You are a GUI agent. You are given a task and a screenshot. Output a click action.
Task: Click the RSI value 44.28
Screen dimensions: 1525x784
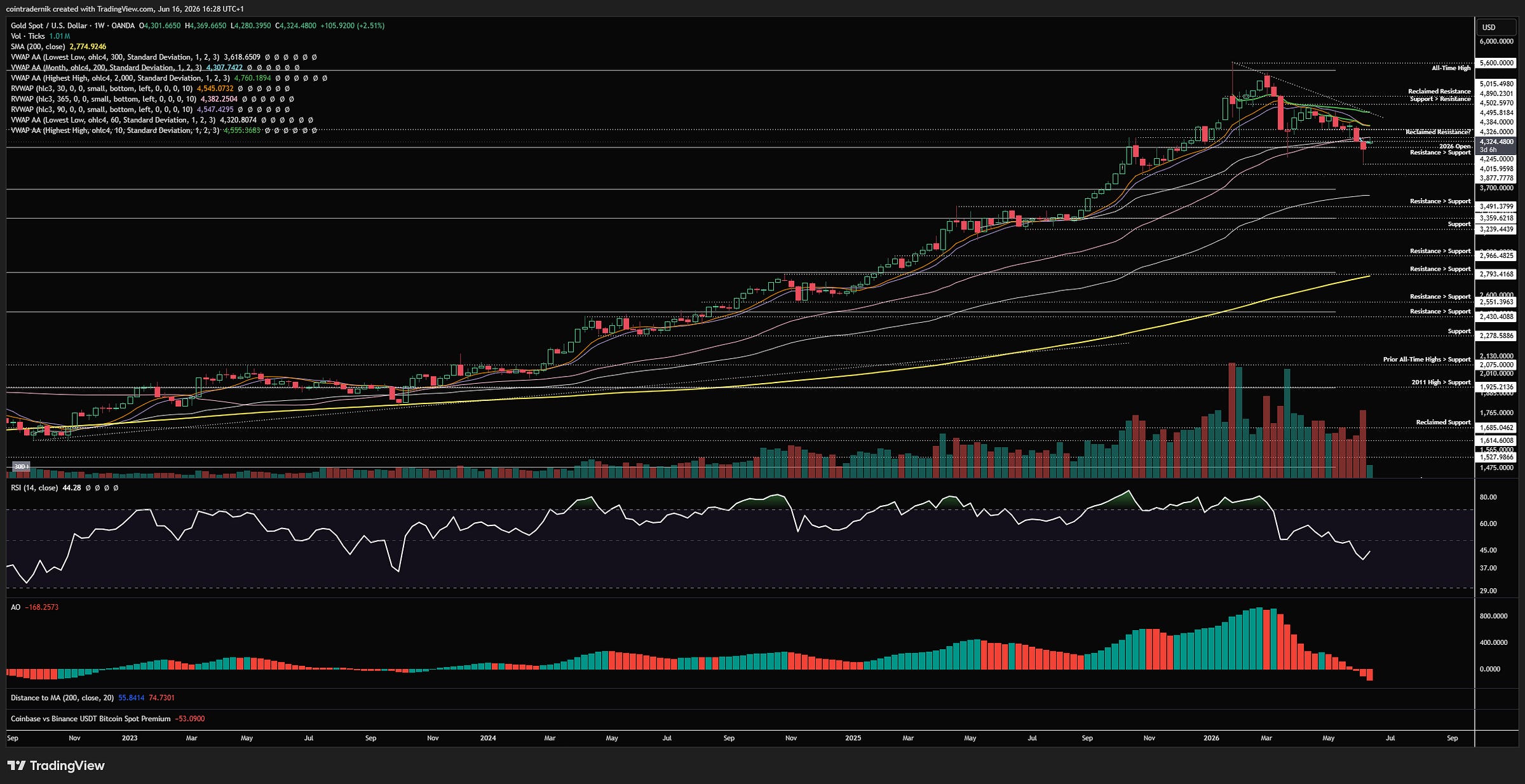(72, 488)
